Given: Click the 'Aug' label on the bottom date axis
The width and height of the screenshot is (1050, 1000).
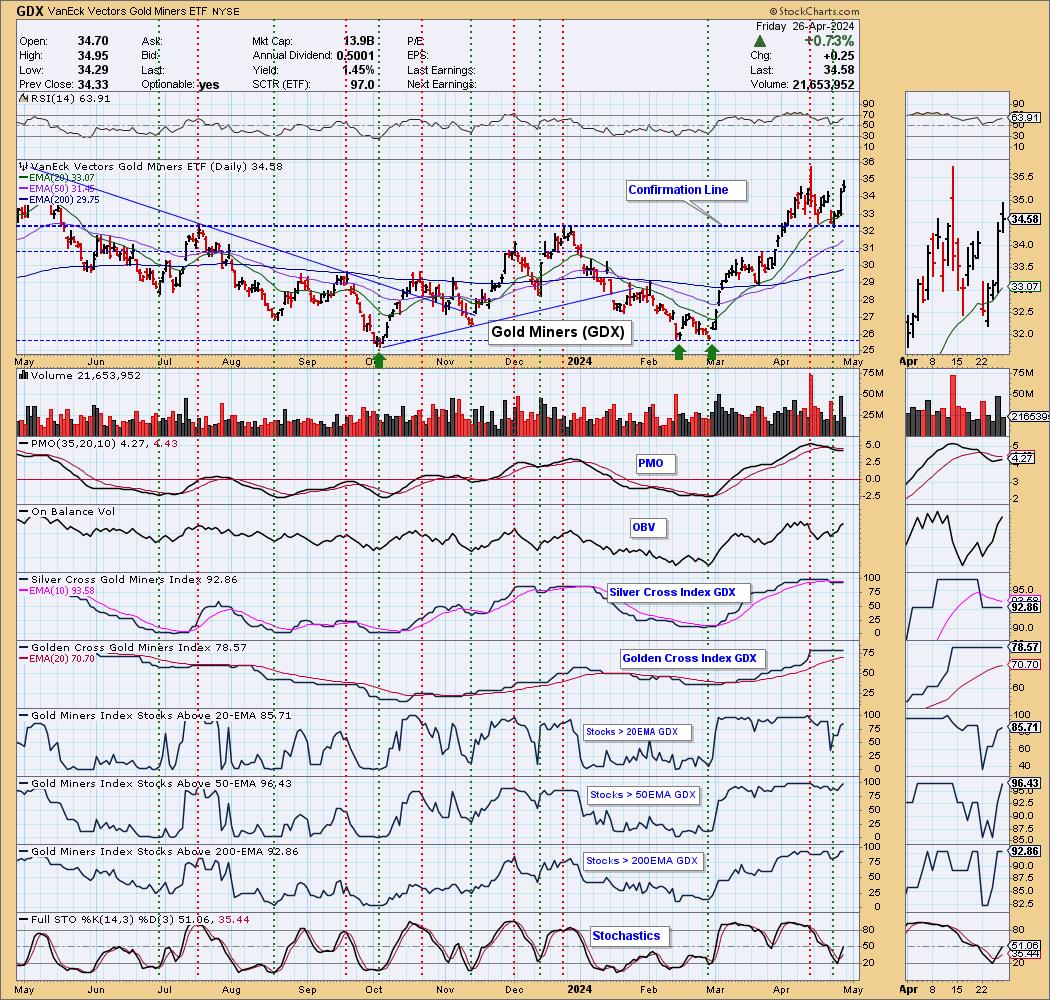Looking at the screenshot, I should (230, 989).
